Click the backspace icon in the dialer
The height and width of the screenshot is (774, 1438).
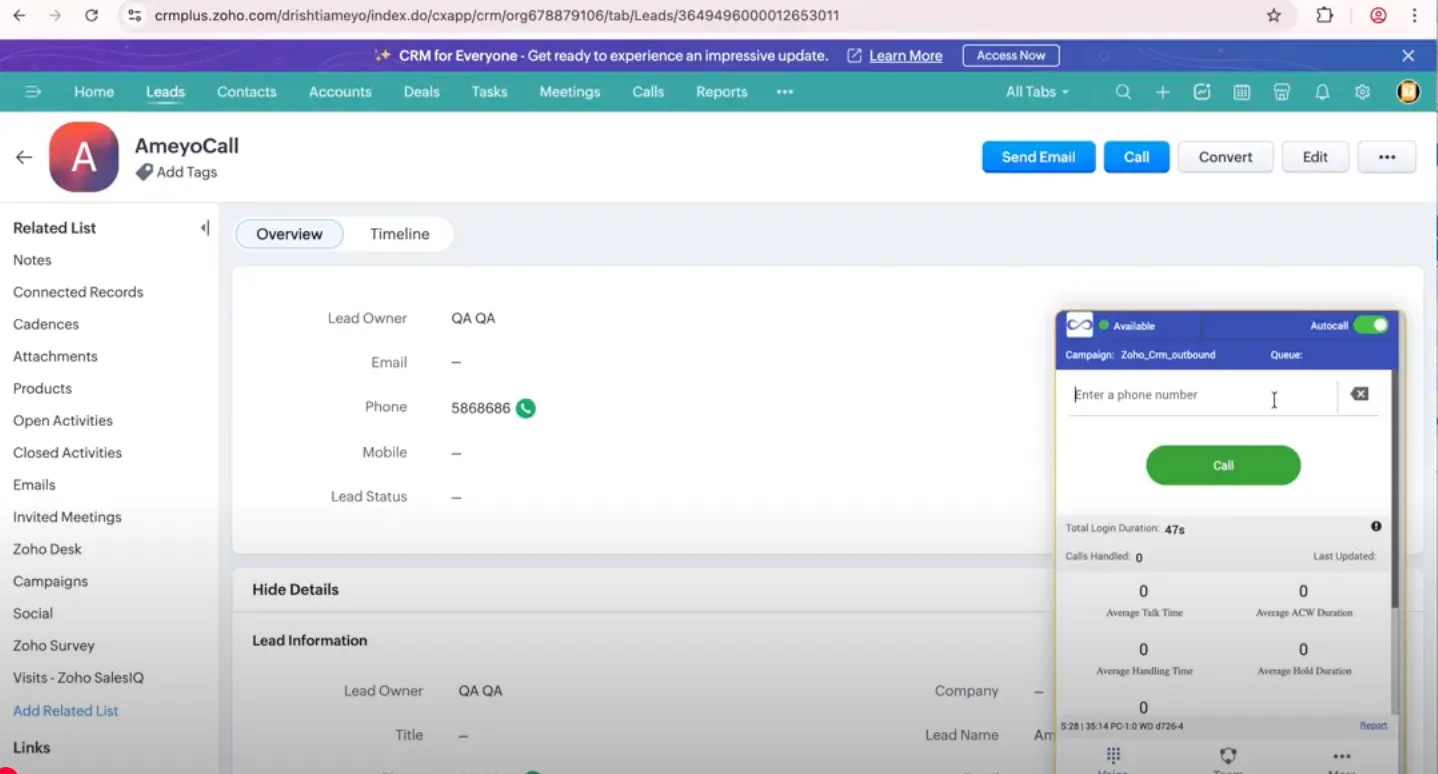[x=1359, y=394]
